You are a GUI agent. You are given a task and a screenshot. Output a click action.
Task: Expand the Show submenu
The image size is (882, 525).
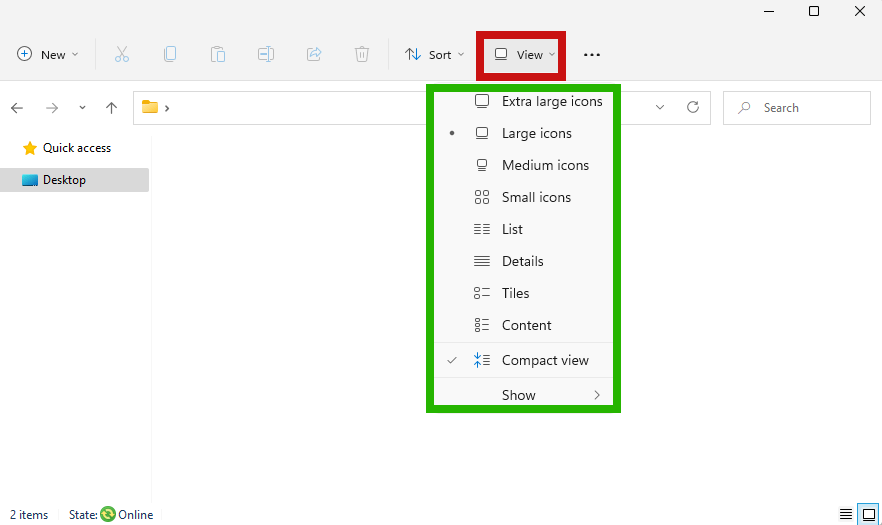[x=524, y=395]
